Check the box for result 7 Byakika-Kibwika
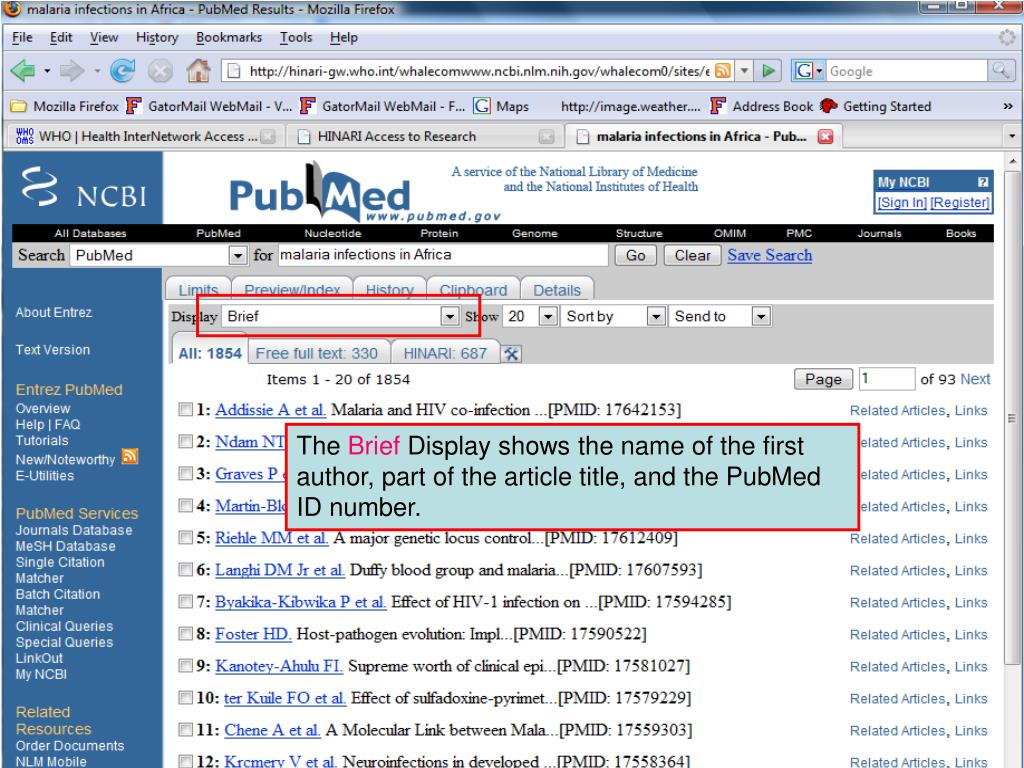The image size is (1024, 768). pos(186,601)
